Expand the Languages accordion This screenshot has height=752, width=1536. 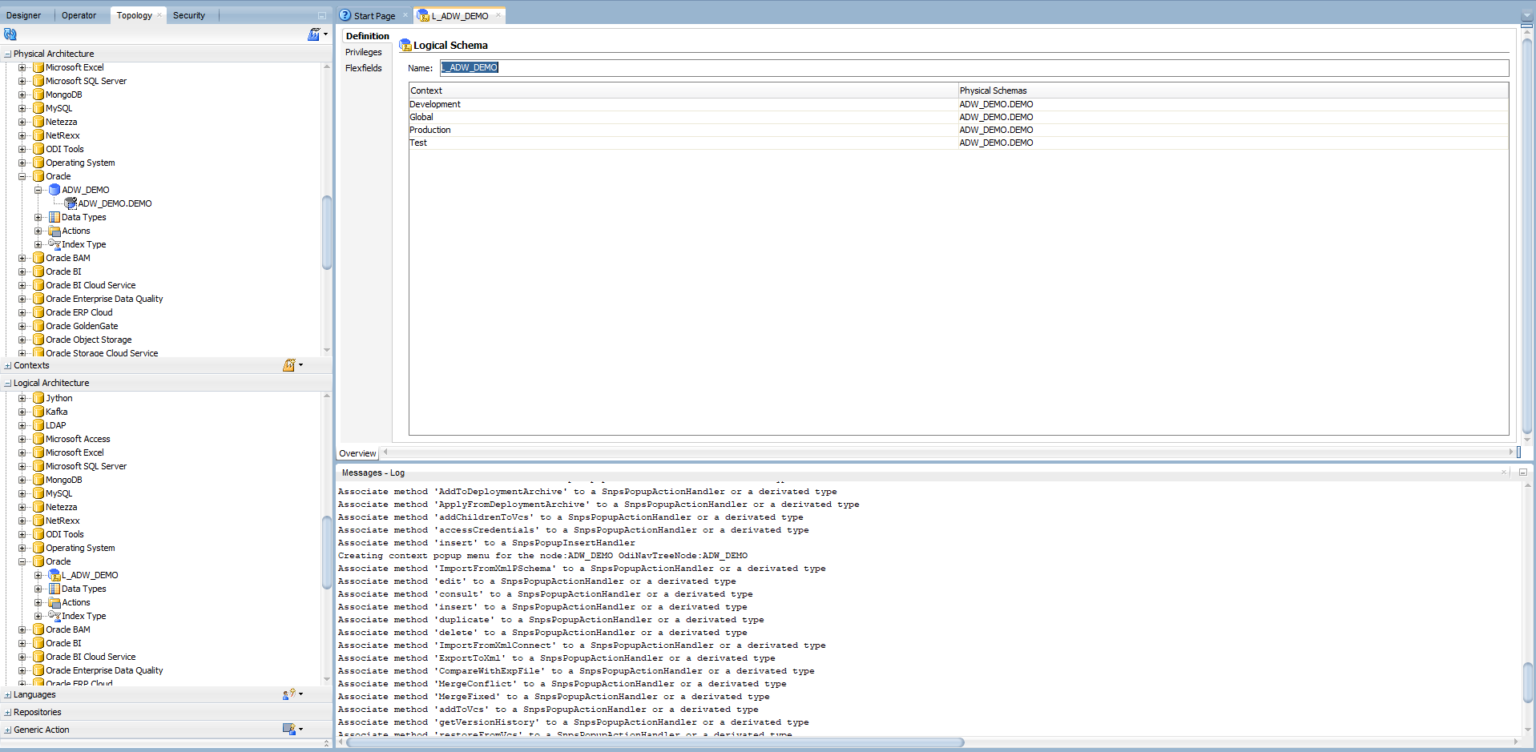[x=8, y=695]
